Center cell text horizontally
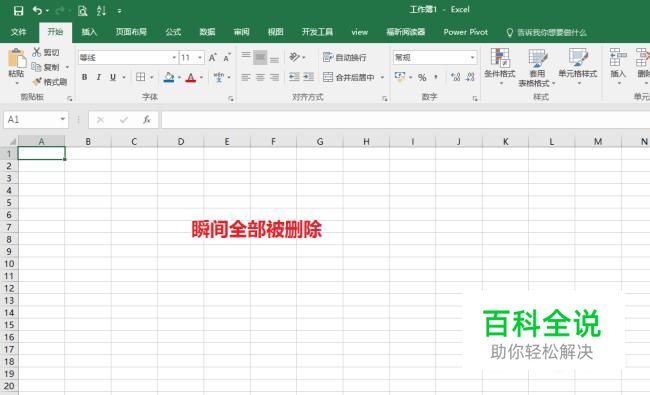 (x=260, y=77)
